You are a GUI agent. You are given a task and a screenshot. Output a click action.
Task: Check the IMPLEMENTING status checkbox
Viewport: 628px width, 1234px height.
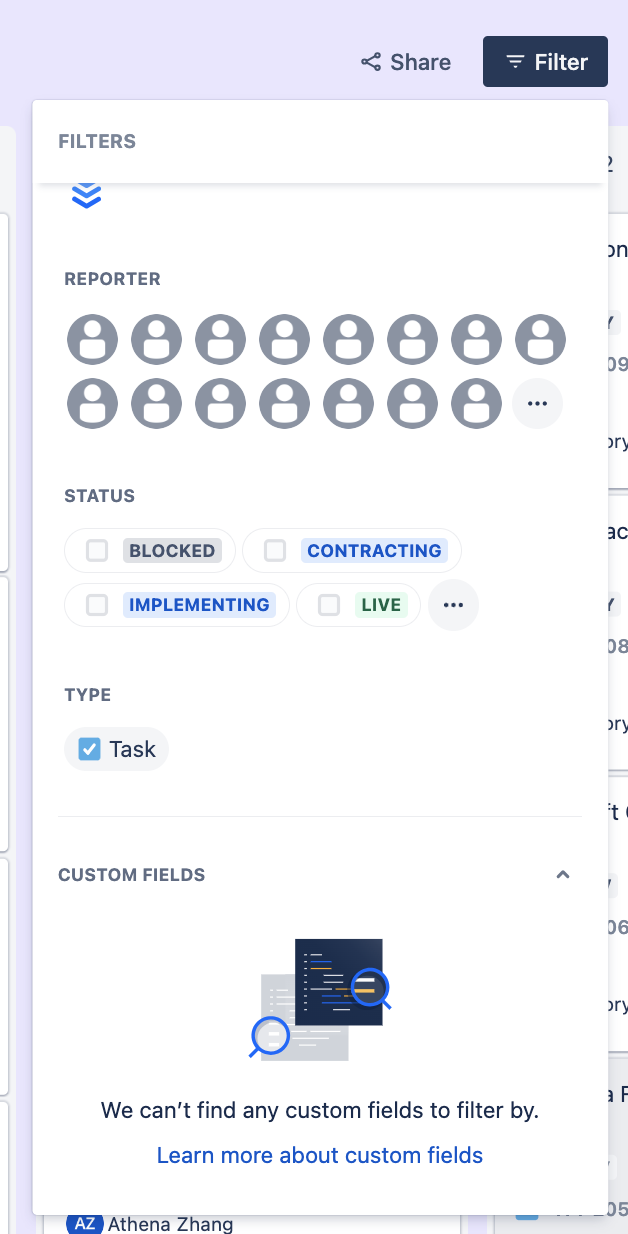[x=97, y=604]
